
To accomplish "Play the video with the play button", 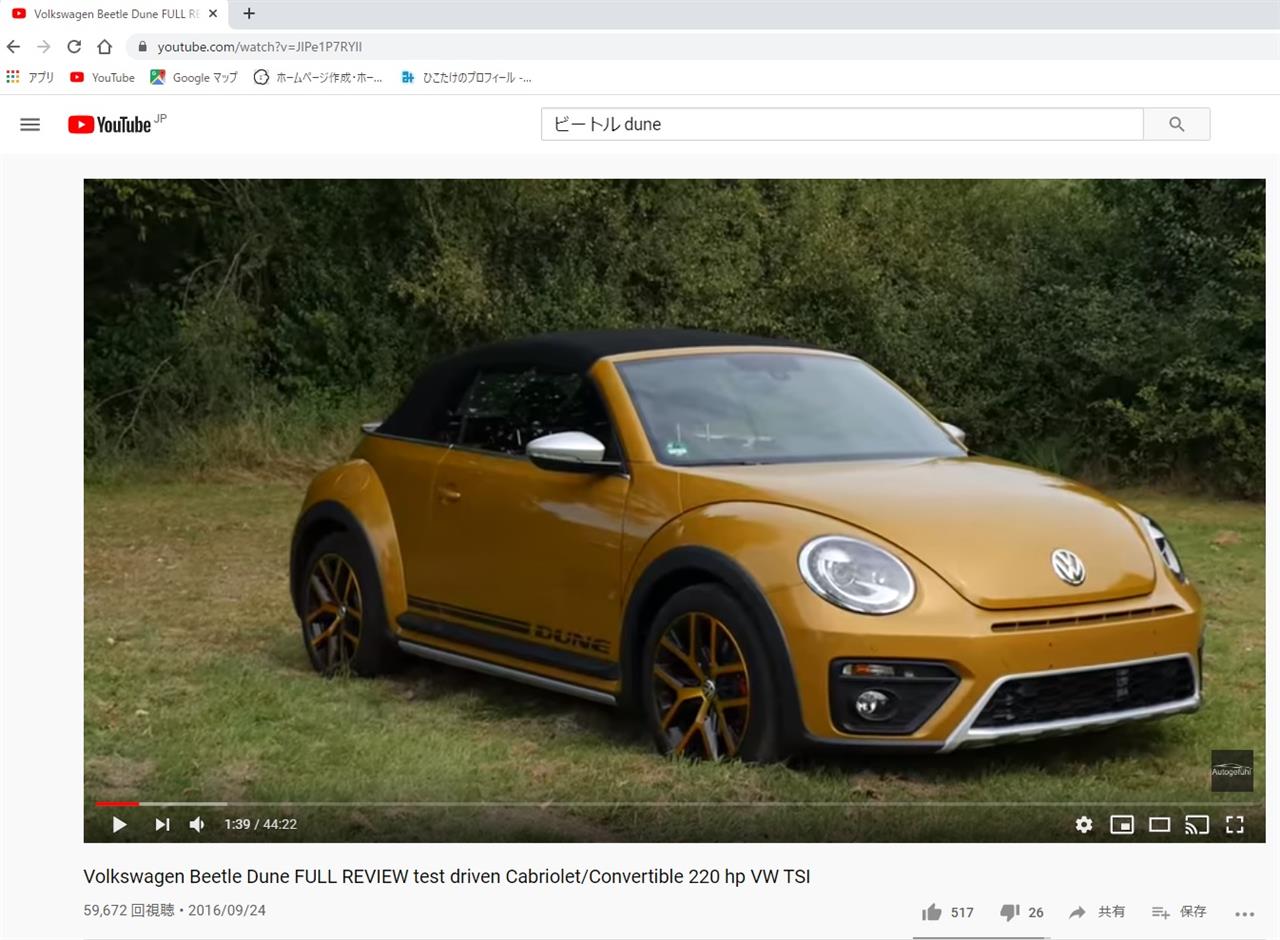I will click(x=119, y=824).
